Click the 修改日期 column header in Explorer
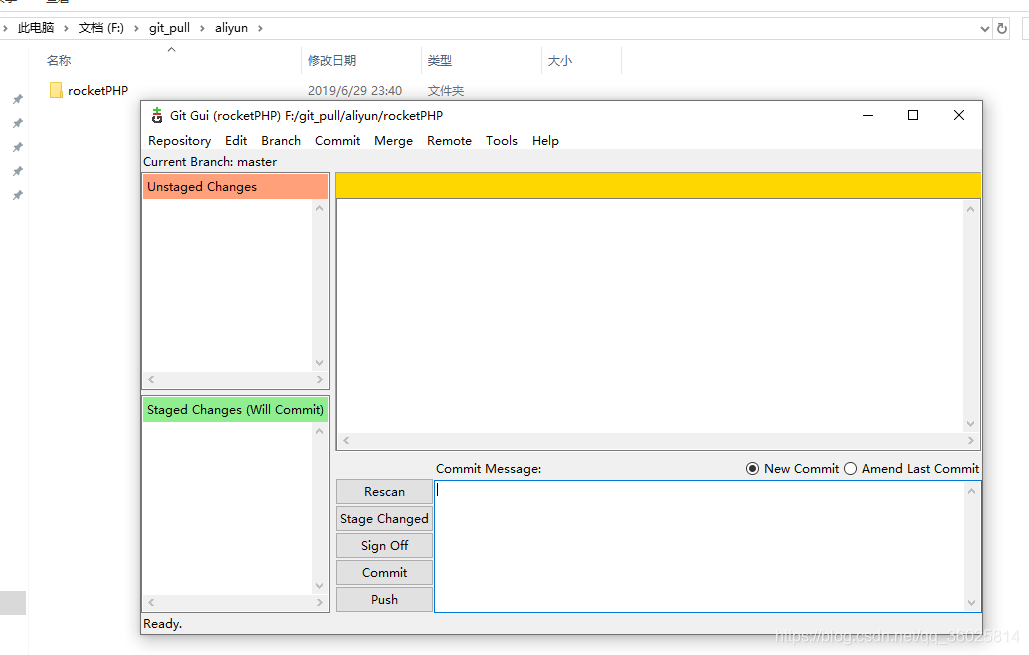Image resolution: width=1029 pixels, height=655 pixels. click(332, 60)
